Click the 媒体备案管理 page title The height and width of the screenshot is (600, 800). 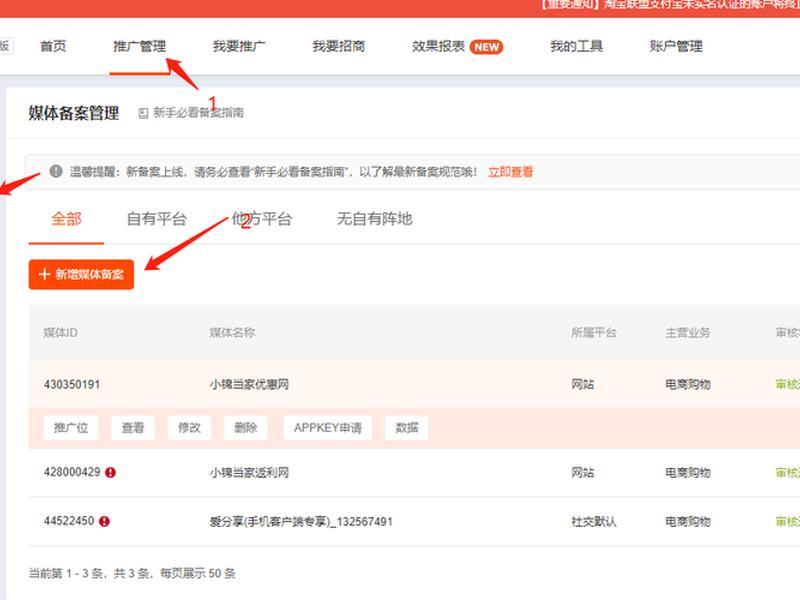coord(73,113)
